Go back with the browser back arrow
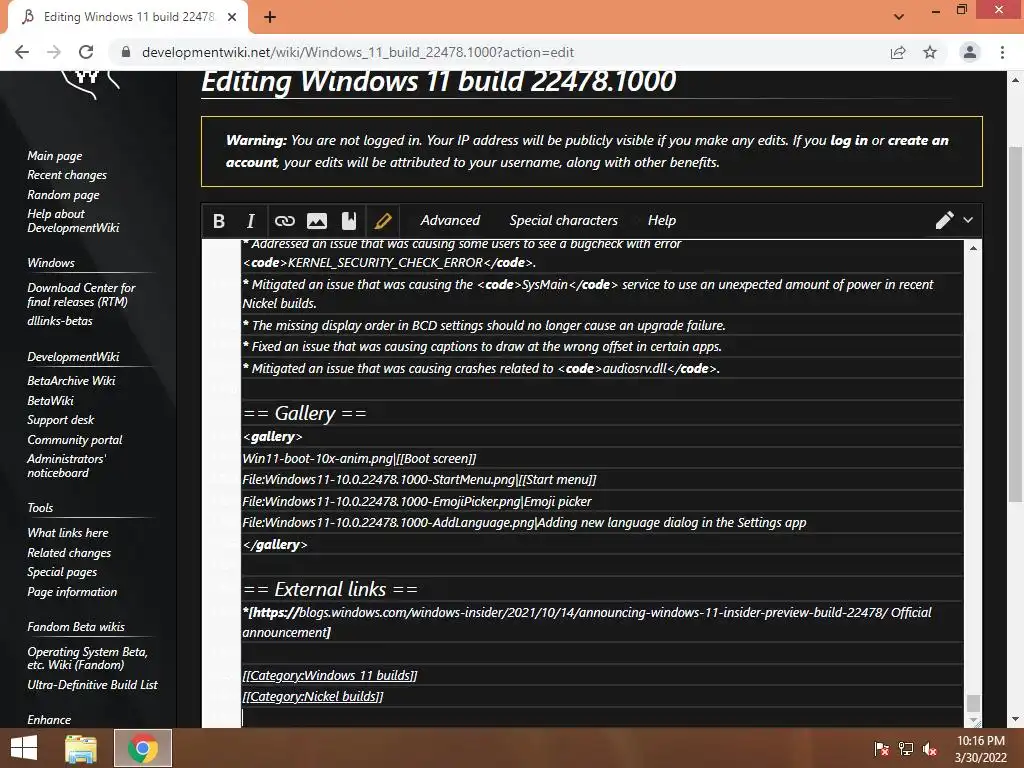The width and height of the screenshot is (1024, 768). point(22,52)
